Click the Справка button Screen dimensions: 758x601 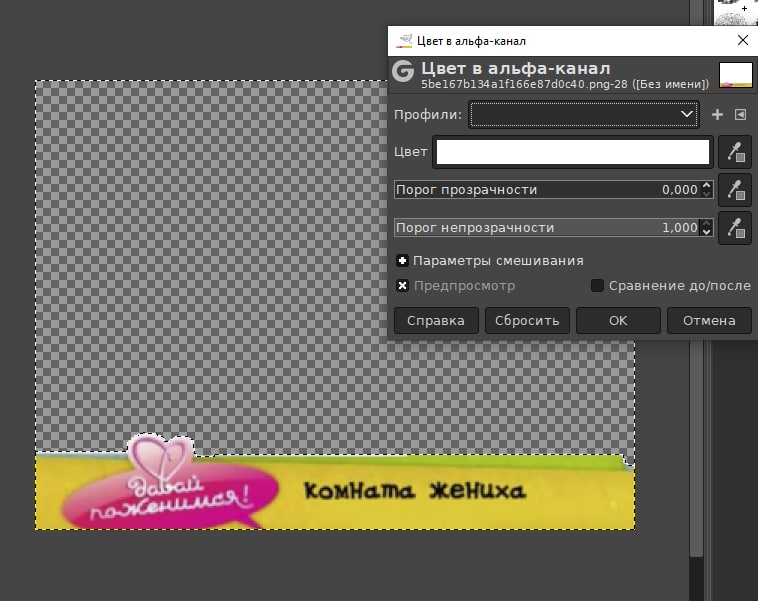point(436,321)
